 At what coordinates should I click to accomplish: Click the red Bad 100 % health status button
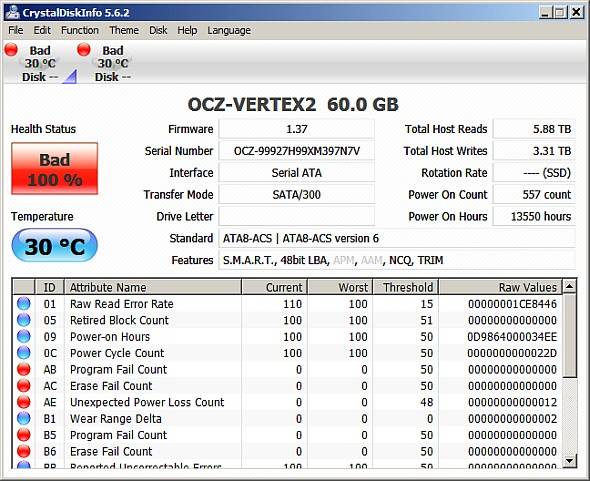(x=55, y=169)
